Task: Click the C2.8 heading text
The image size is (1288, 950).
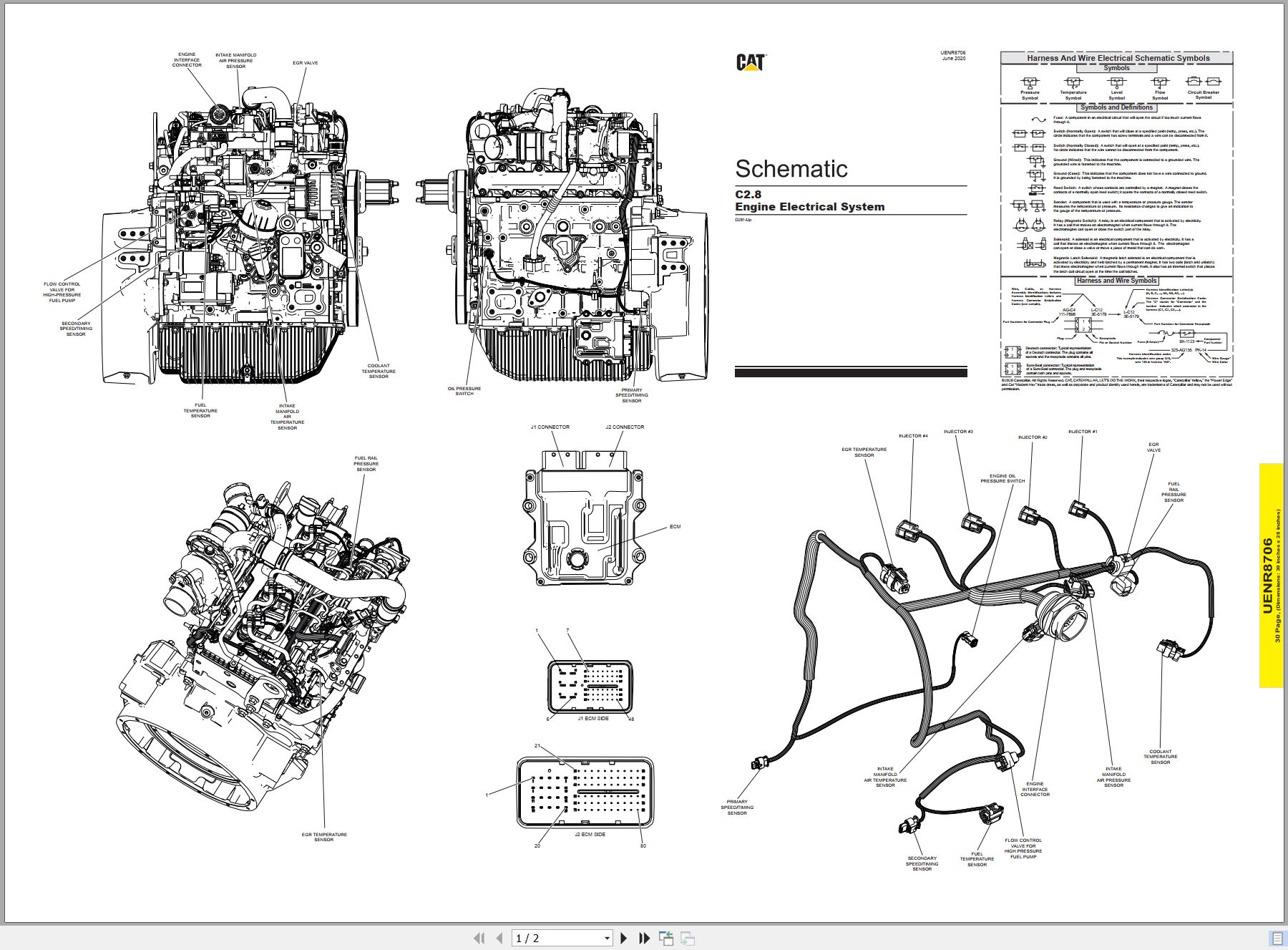Action: point(748,194)
